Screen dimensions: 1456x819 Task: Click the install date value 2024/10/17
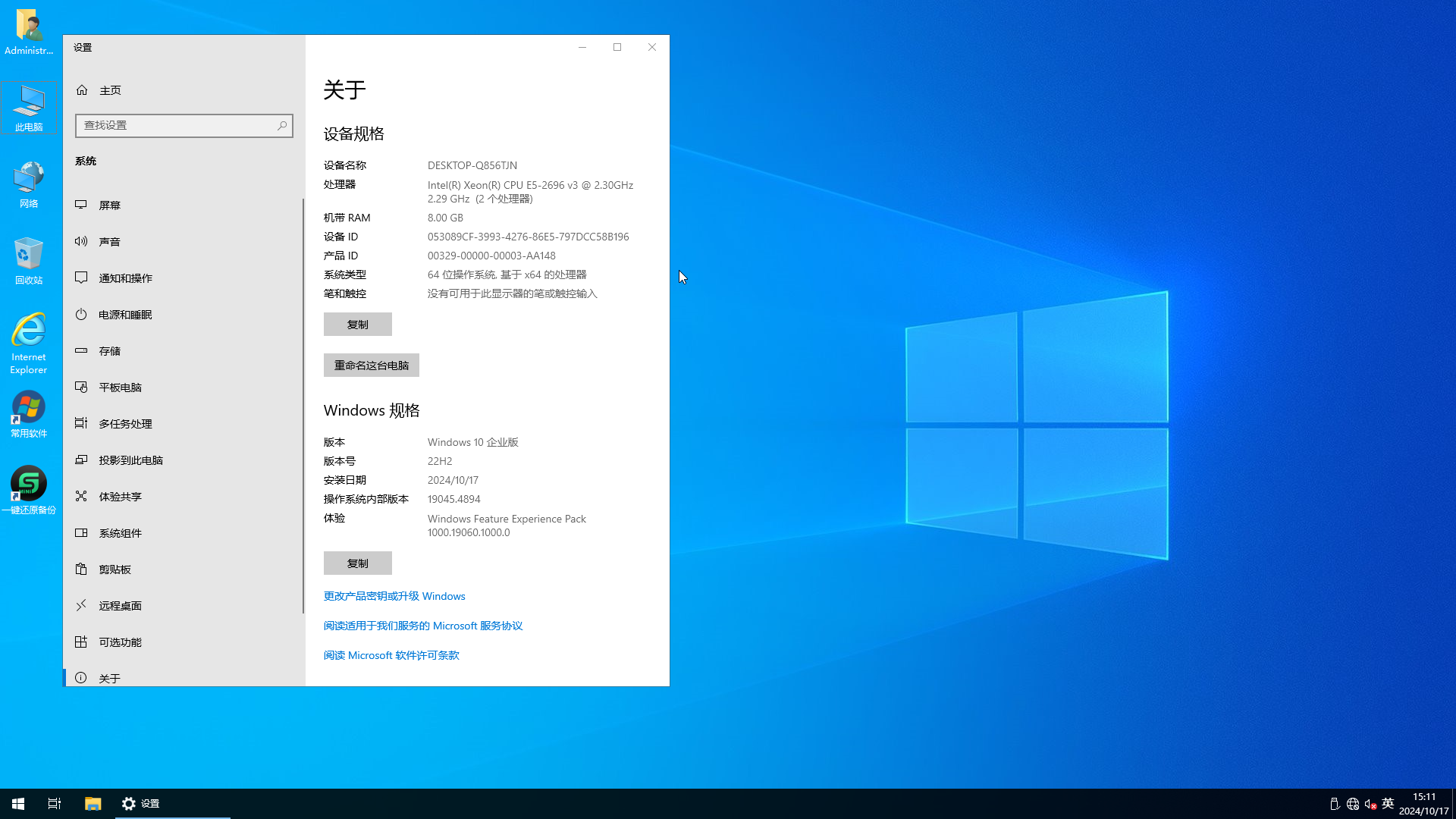tap(453, 480)
